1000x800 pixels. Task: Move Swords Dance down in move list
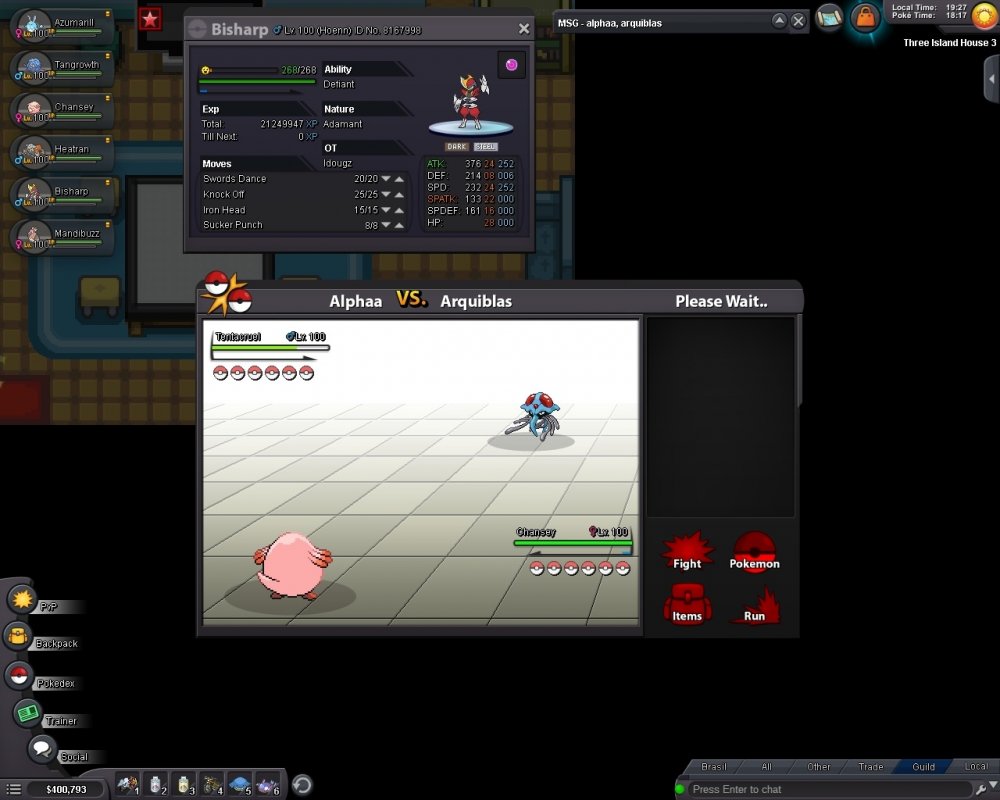click(x=386, y=179)
